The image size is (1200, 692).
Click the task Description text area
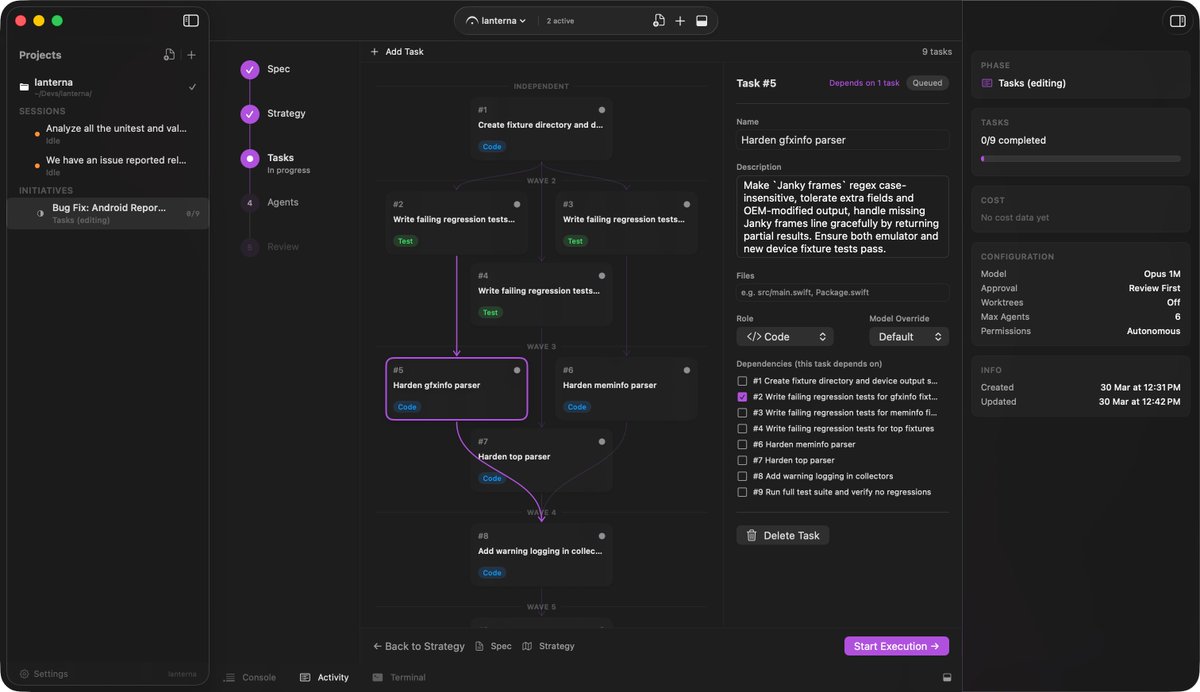(843, 217)
